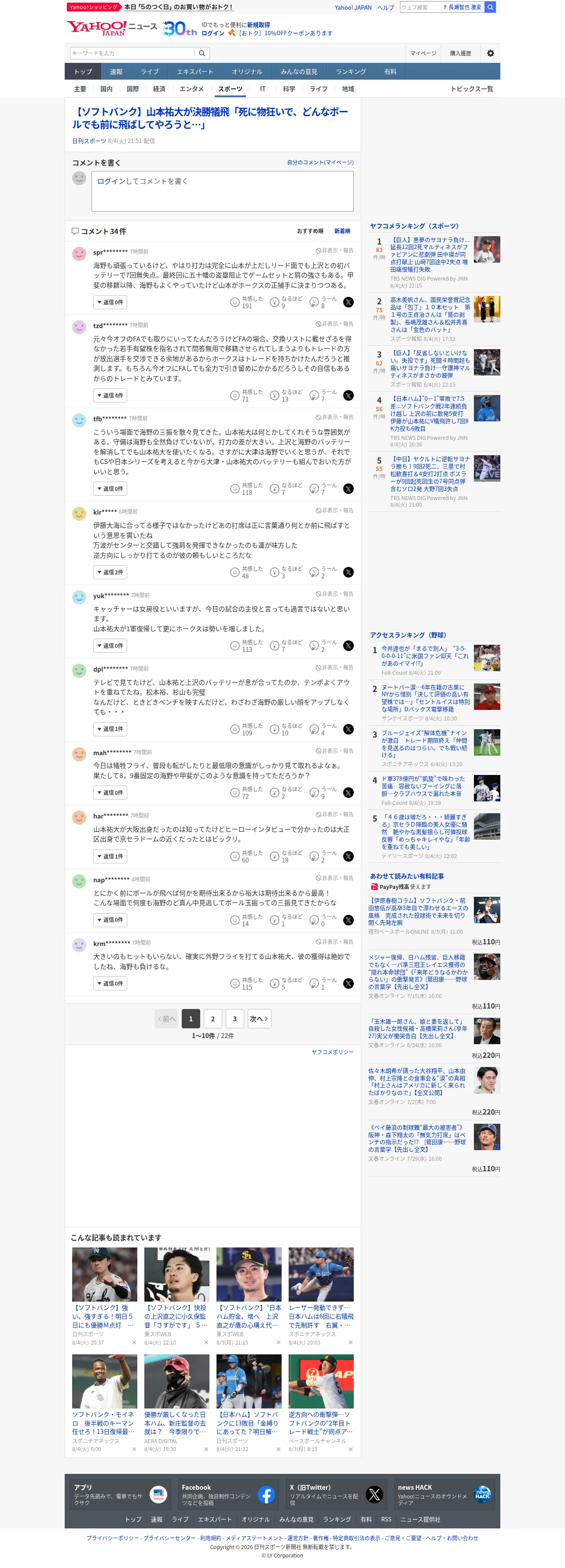Screen dimensions: 565x1568
Task: Share spr's comment on X
Action: (348, 303)
